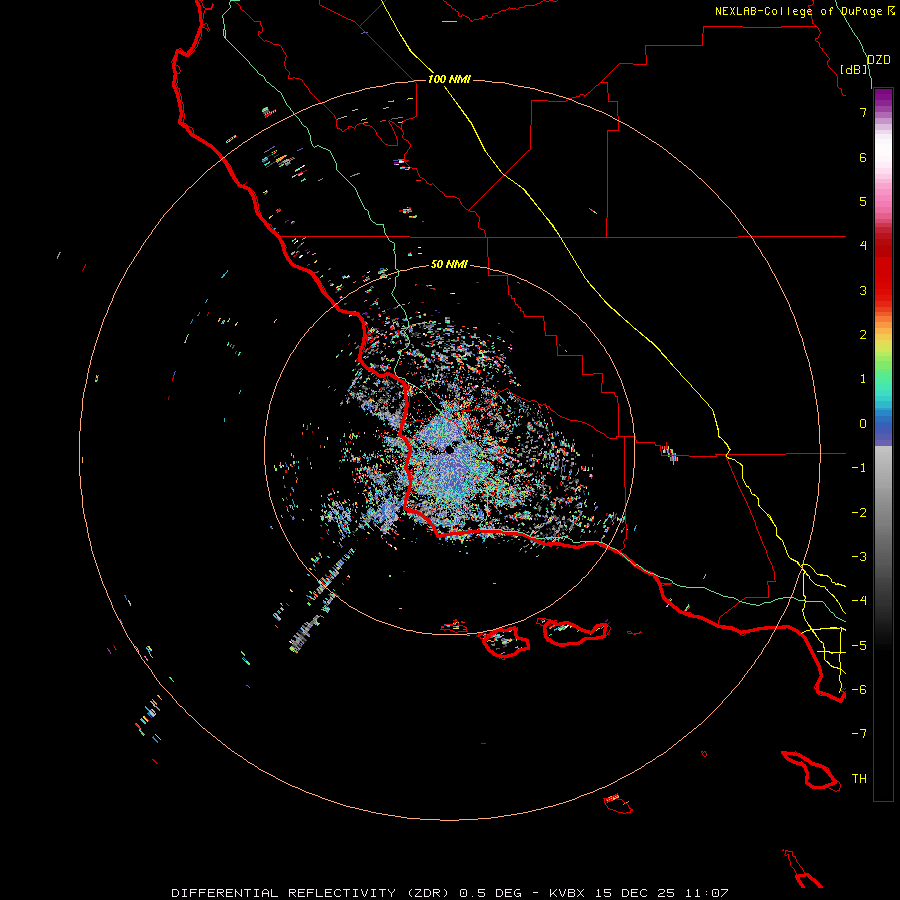
Task: Click the 11:07 time stamp in caption
Action: point(707,893)
